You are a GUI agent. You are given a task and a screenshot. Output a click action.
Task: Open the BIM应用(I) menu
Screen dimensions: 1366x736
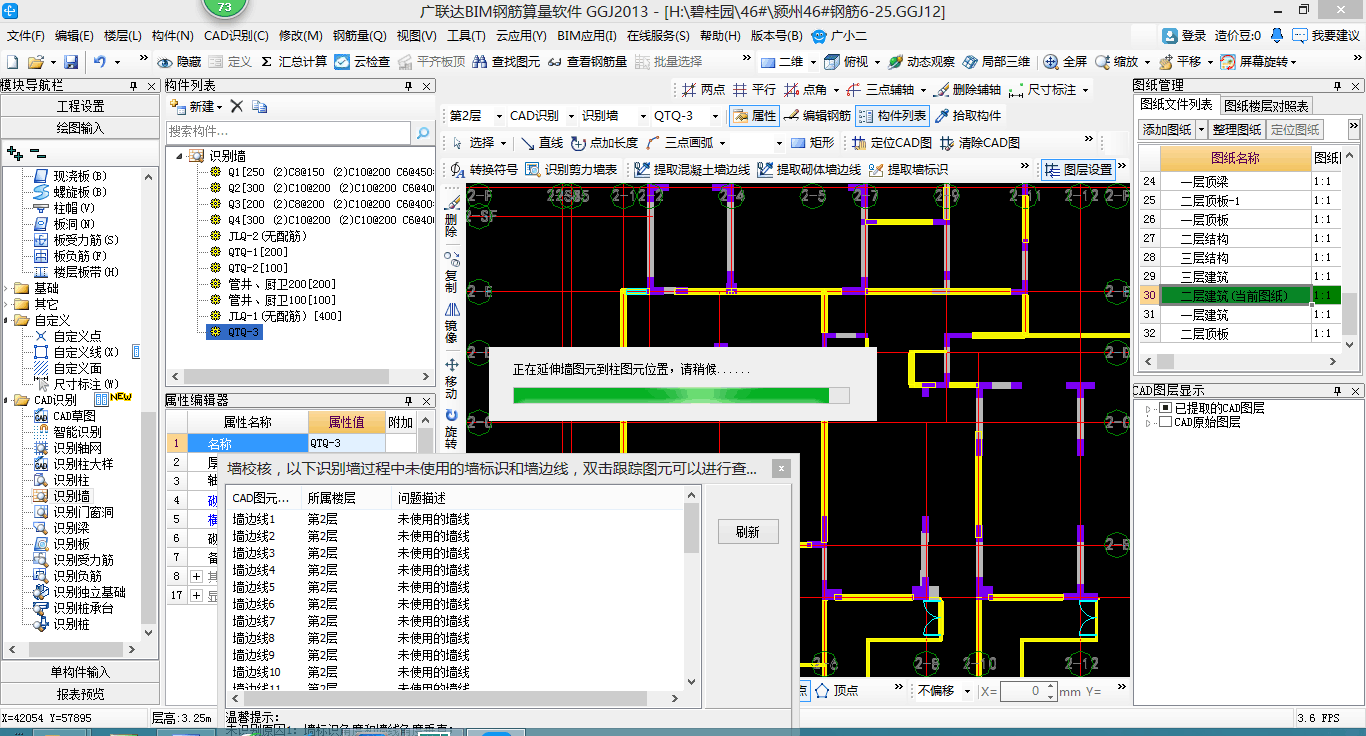pyautogui.click(x=587, y=35)
